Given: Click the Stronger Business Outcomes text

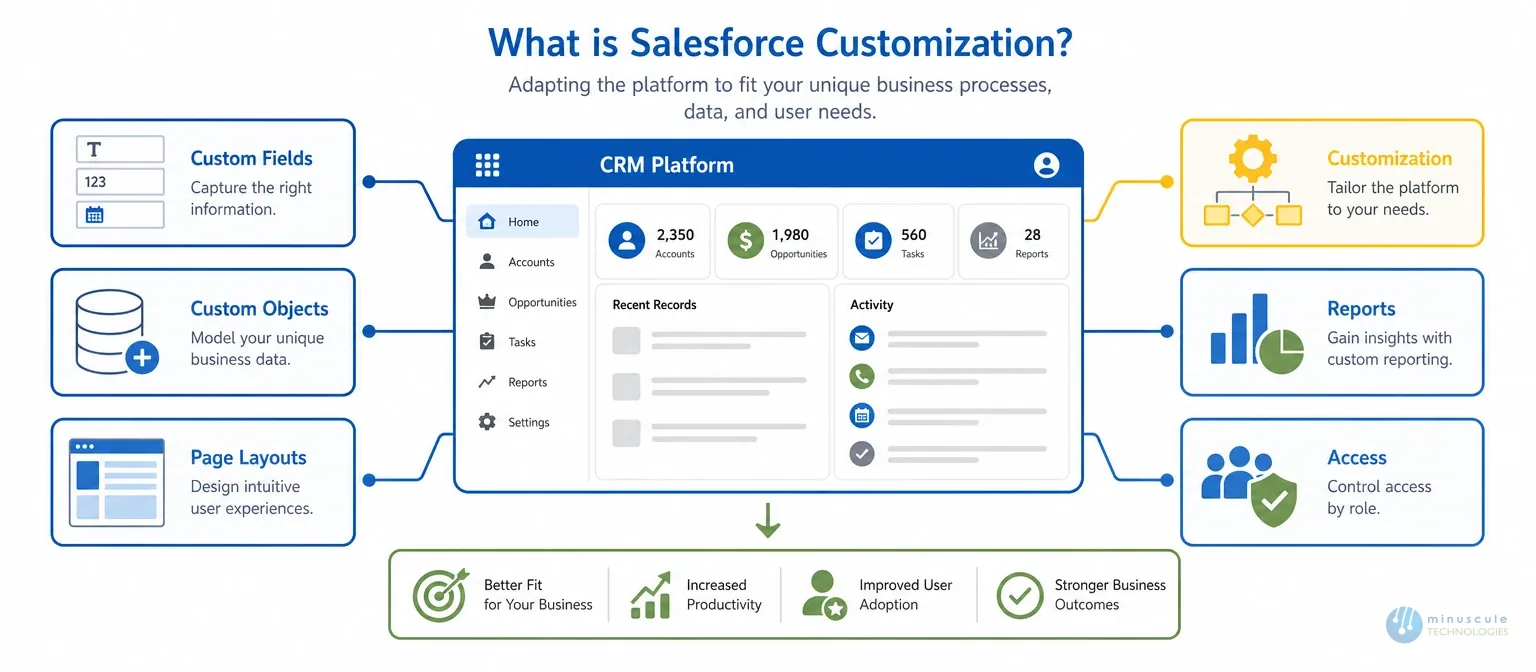Looking at the screenshot, I should 1110,595.
